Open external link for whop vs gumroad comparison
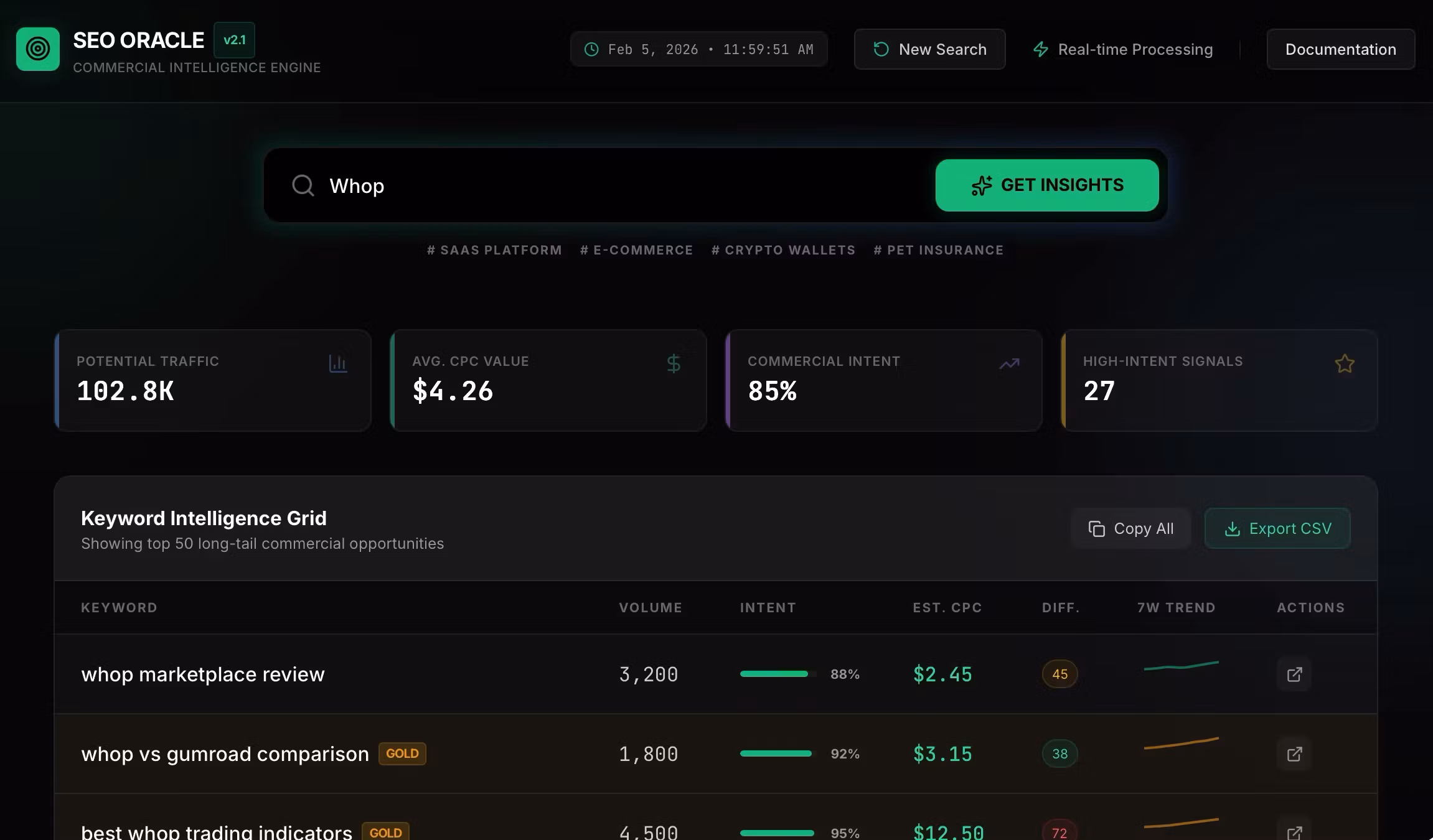Viewport: 1433px width, 840px height. pyautogui.click(x=1294, y=754)
